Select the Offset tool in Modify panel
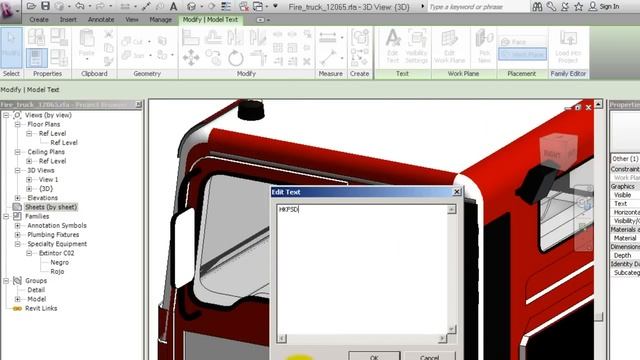 [x=213, y=38]
